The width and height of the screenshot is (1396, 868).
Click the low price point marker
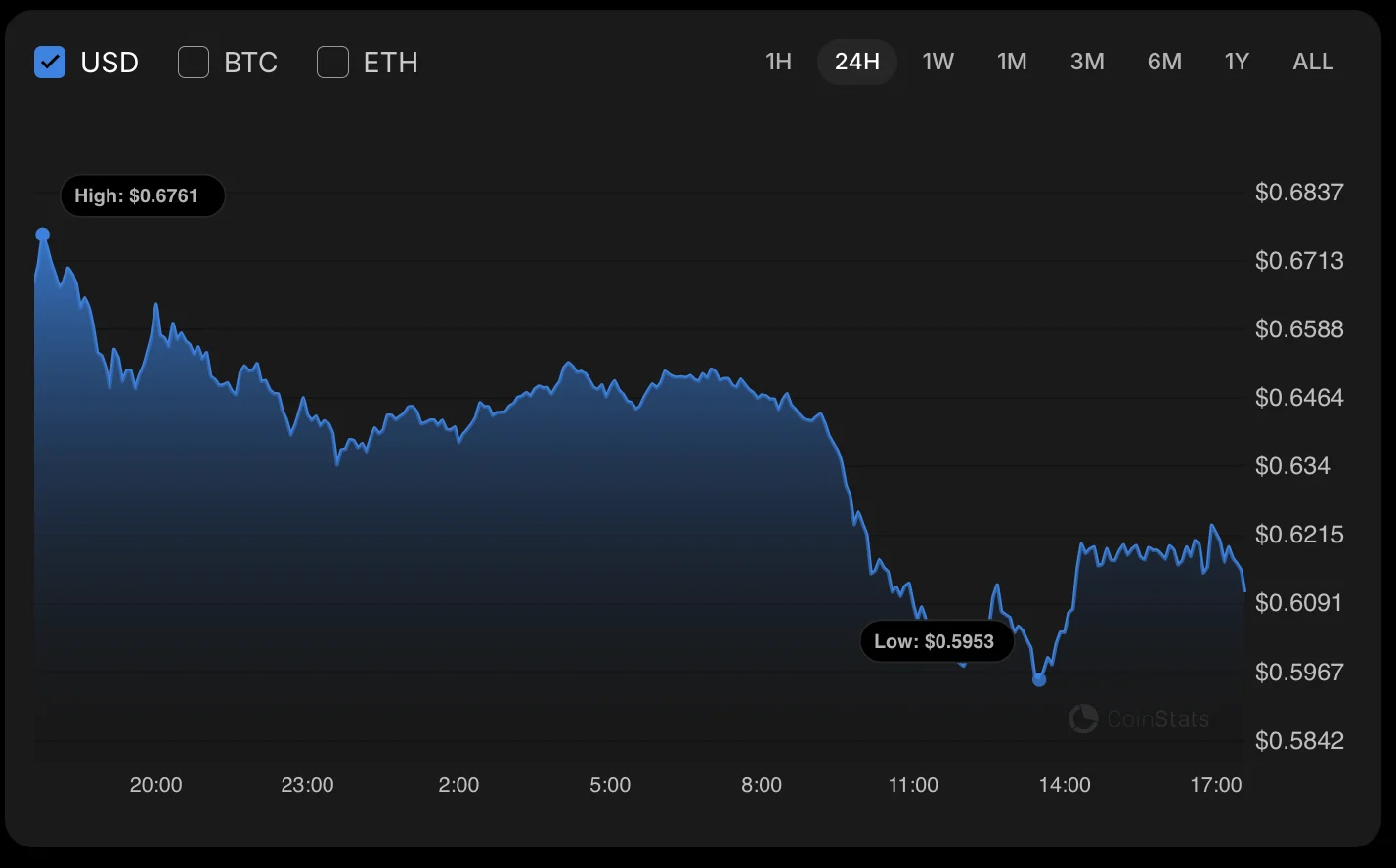1039,679
